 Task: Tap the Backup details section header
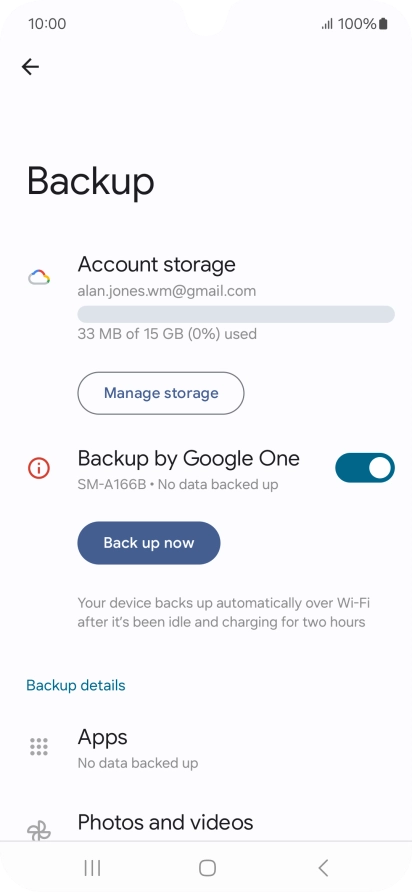coord(76,685)
